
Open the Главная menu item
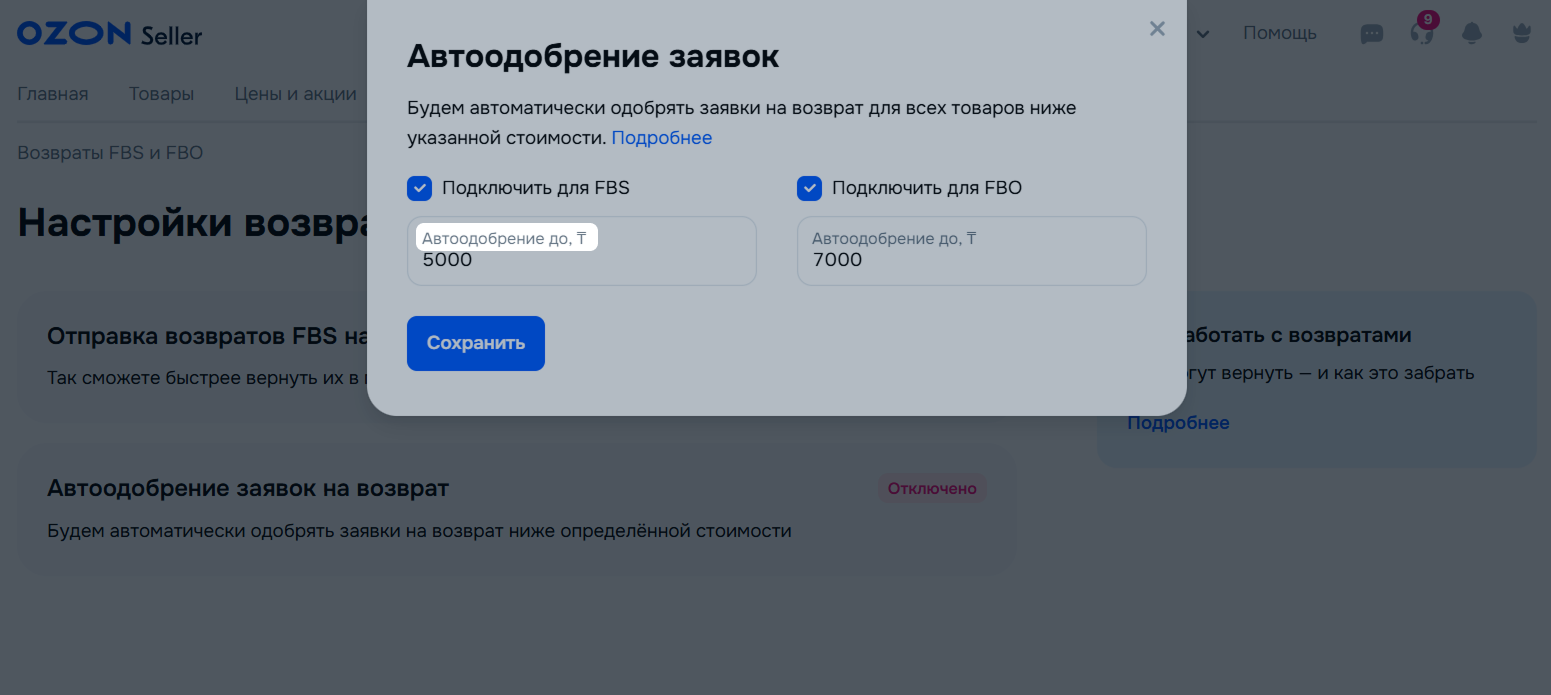53,94
